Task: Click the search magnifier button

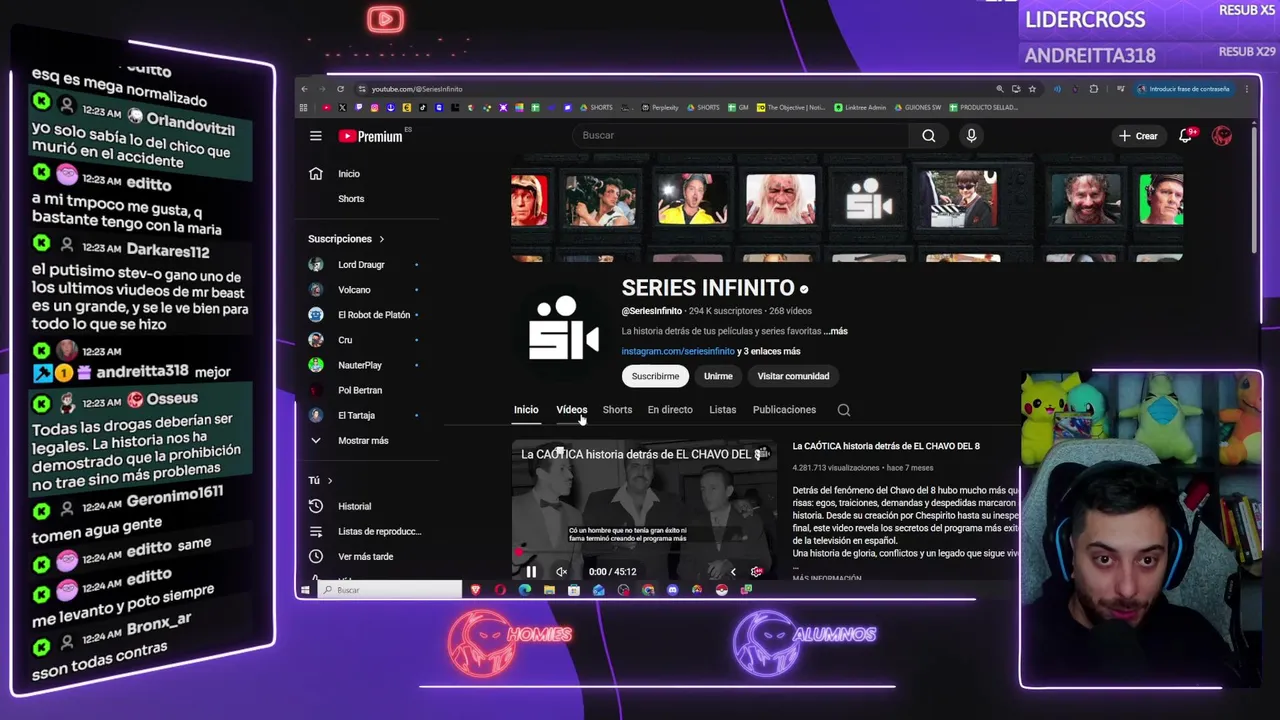Action: [x=929, y=136]
